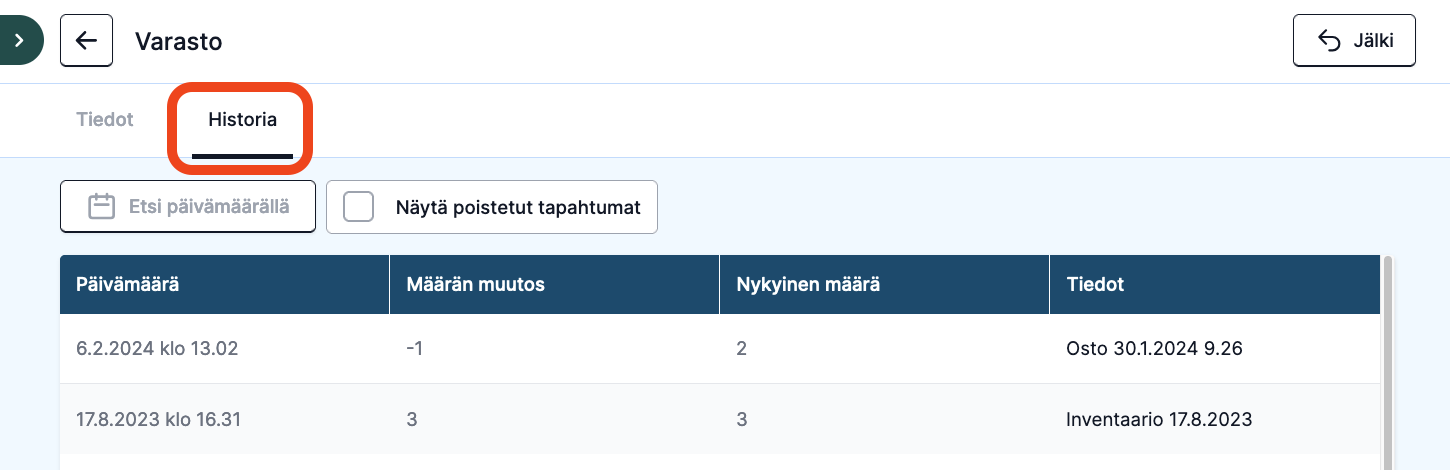Screen dimensions: 1450x470
Task: Click the table's vertical scrollbar
Action: click(1386, 362)
